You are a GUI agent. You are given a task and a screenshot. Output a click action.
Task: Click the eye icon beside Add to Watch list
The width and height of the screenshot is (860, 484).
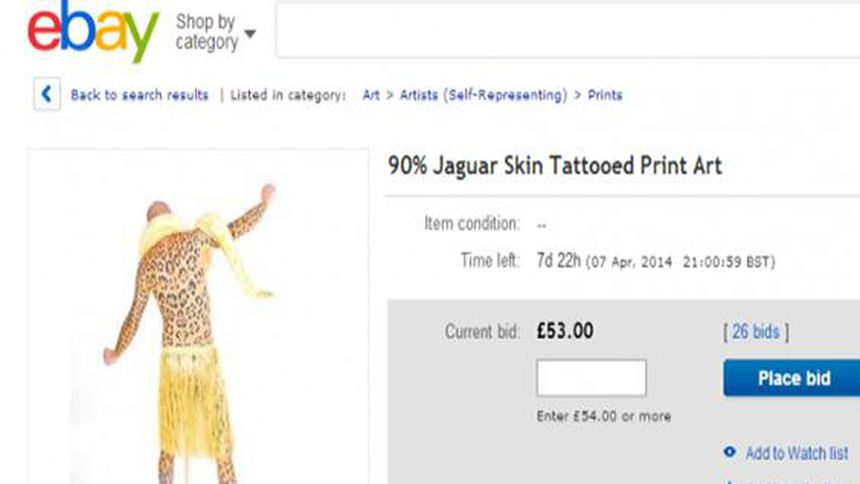tap(729, 453)
